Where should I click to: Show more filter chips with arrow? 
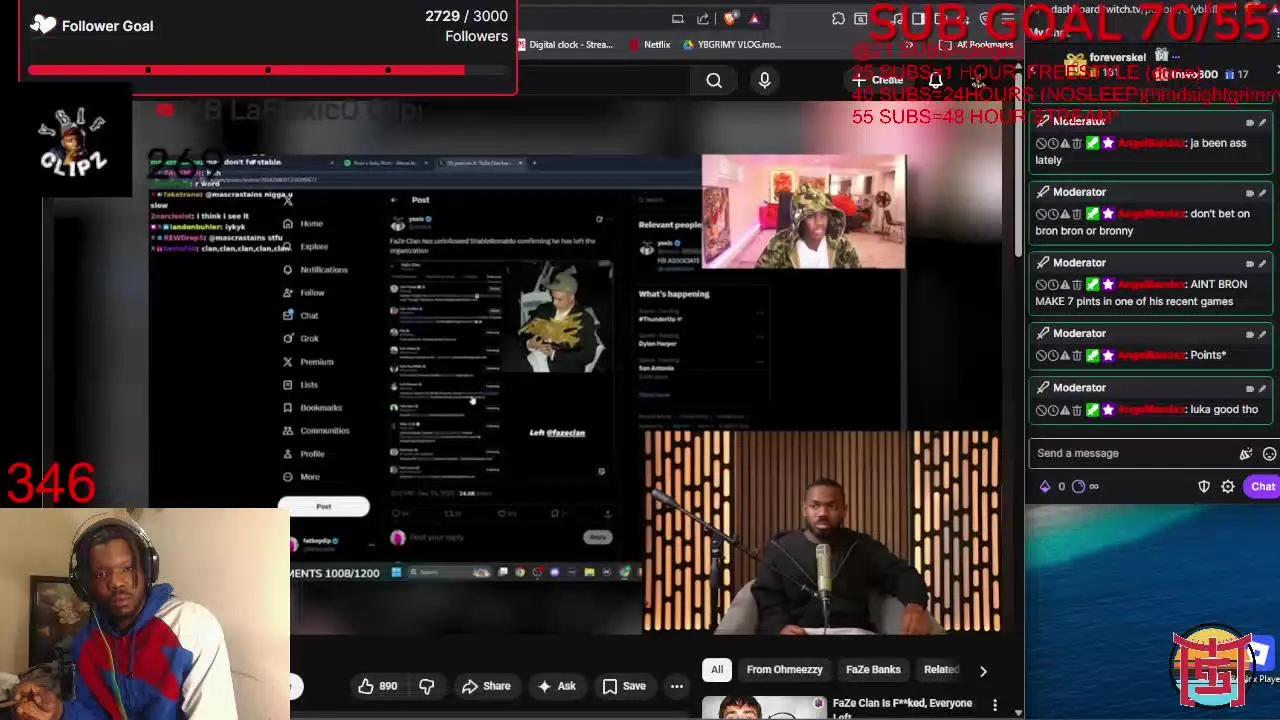click(x=983, y=671)
